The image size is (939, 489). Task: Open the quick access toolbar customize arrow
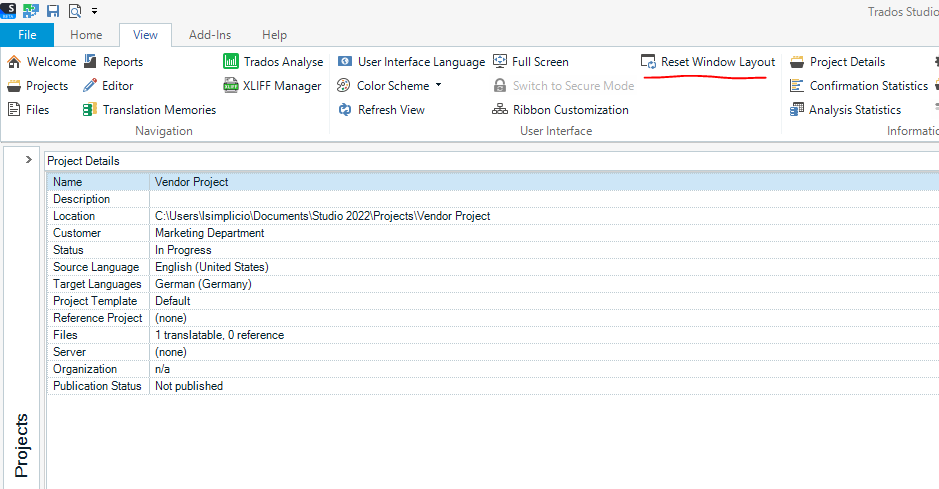click(x=95, y=11)
